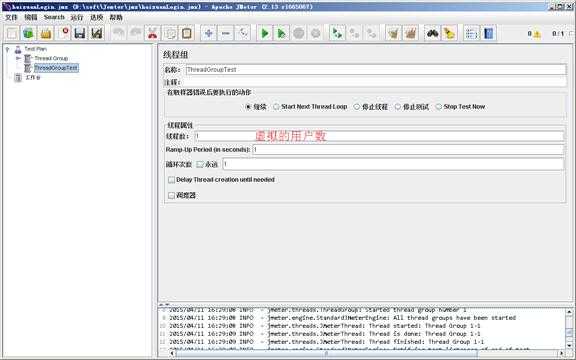
Task: Click the Ramp-Up Period seconds field
Action: 408,150
